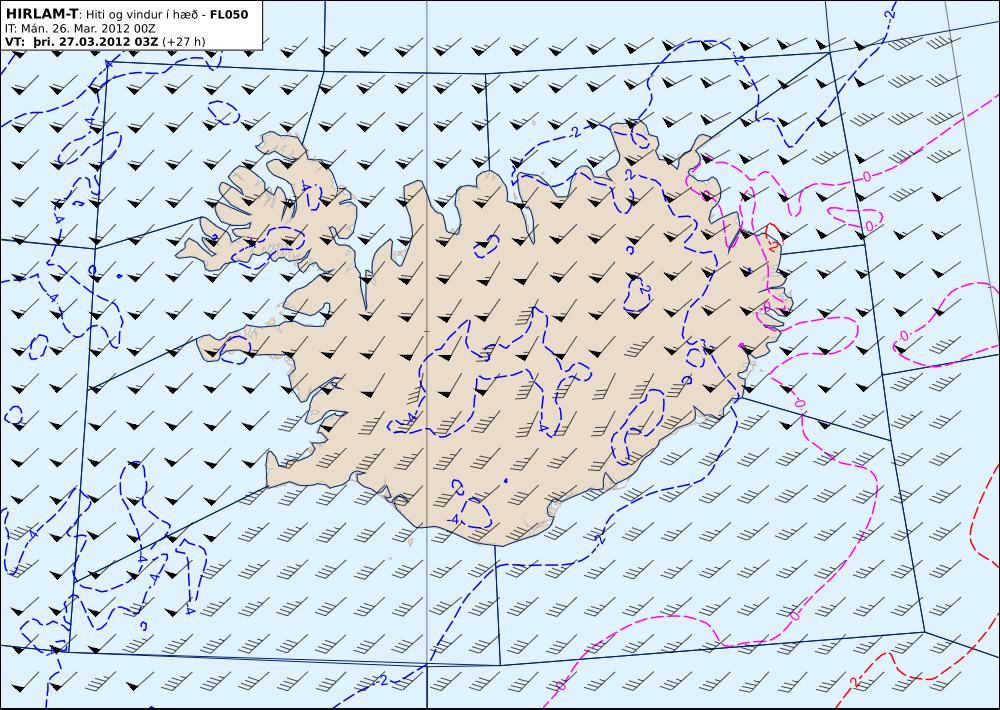The height and width of the screenshot is (710, 1000).
Task: Click the initial time 'Mán. 26. Mar. 2012 00Z'
Action: pos(88,29)
